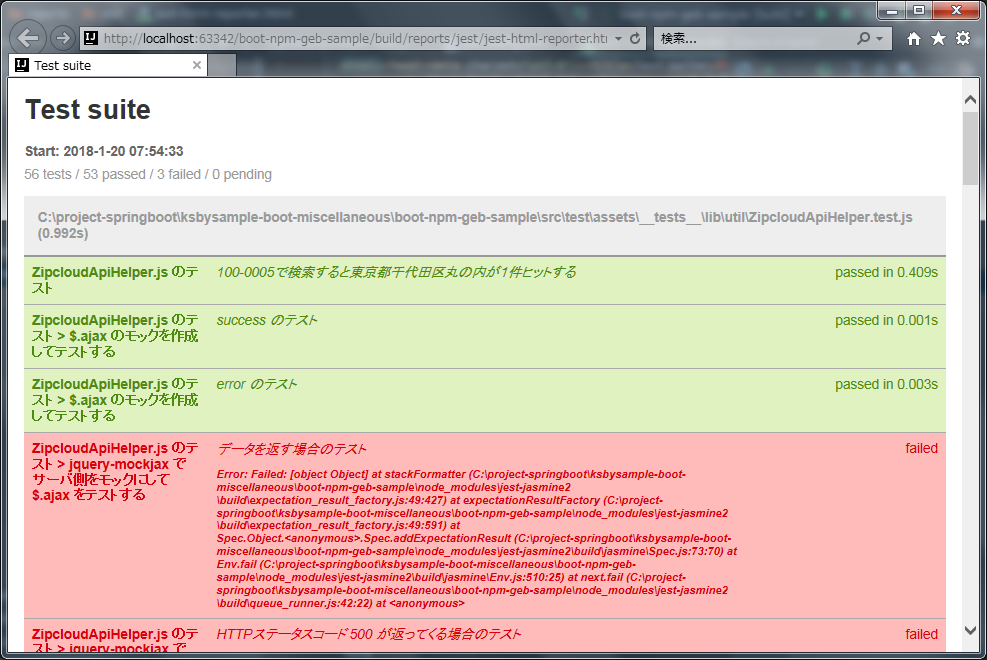Click the failed status of HTTP 500 test
This screenshot has width=987, height=660.
pyautogui.click(x=922, y=634)
